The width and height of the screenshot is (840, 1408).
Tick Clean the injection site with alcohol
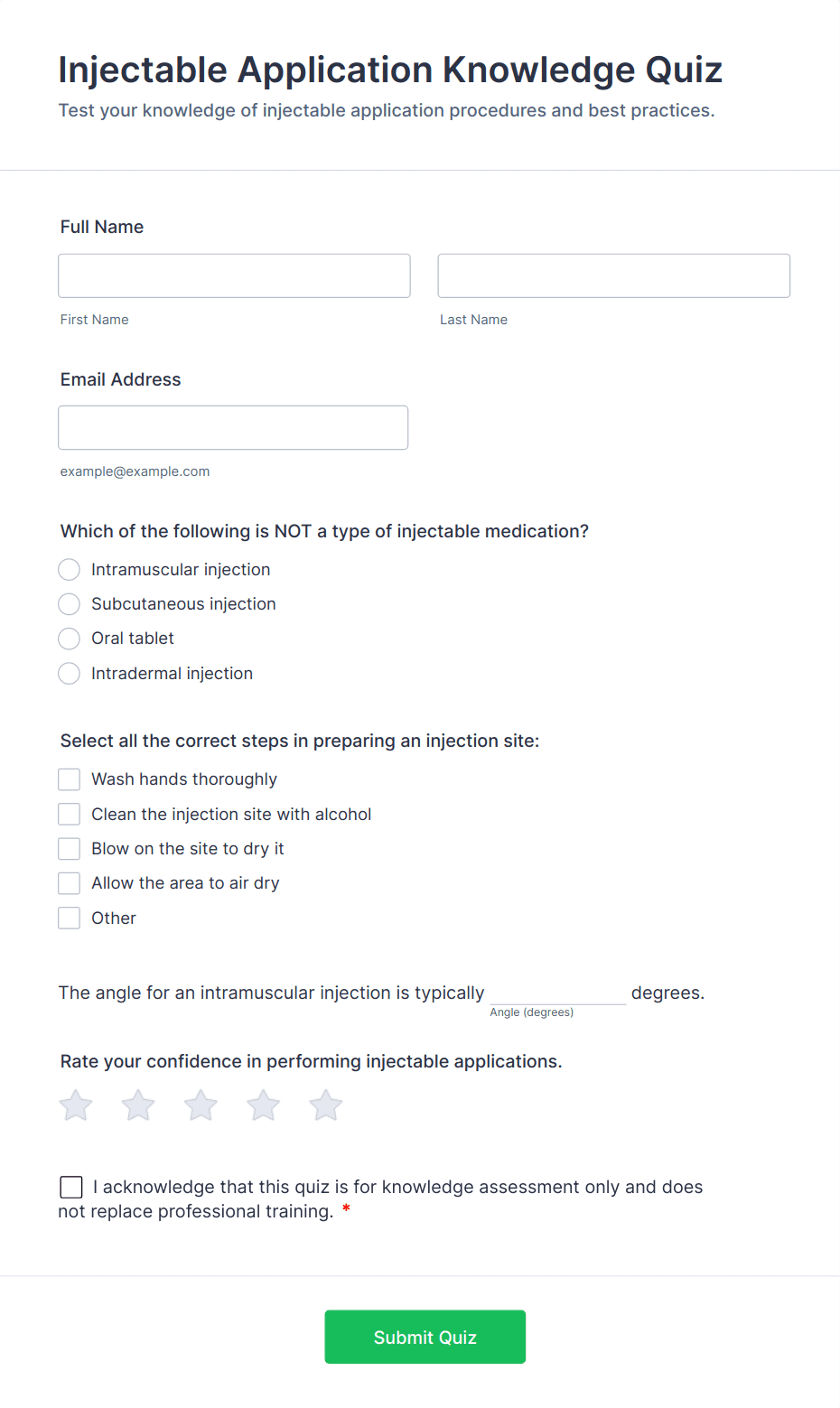click(x=70, y=815)
